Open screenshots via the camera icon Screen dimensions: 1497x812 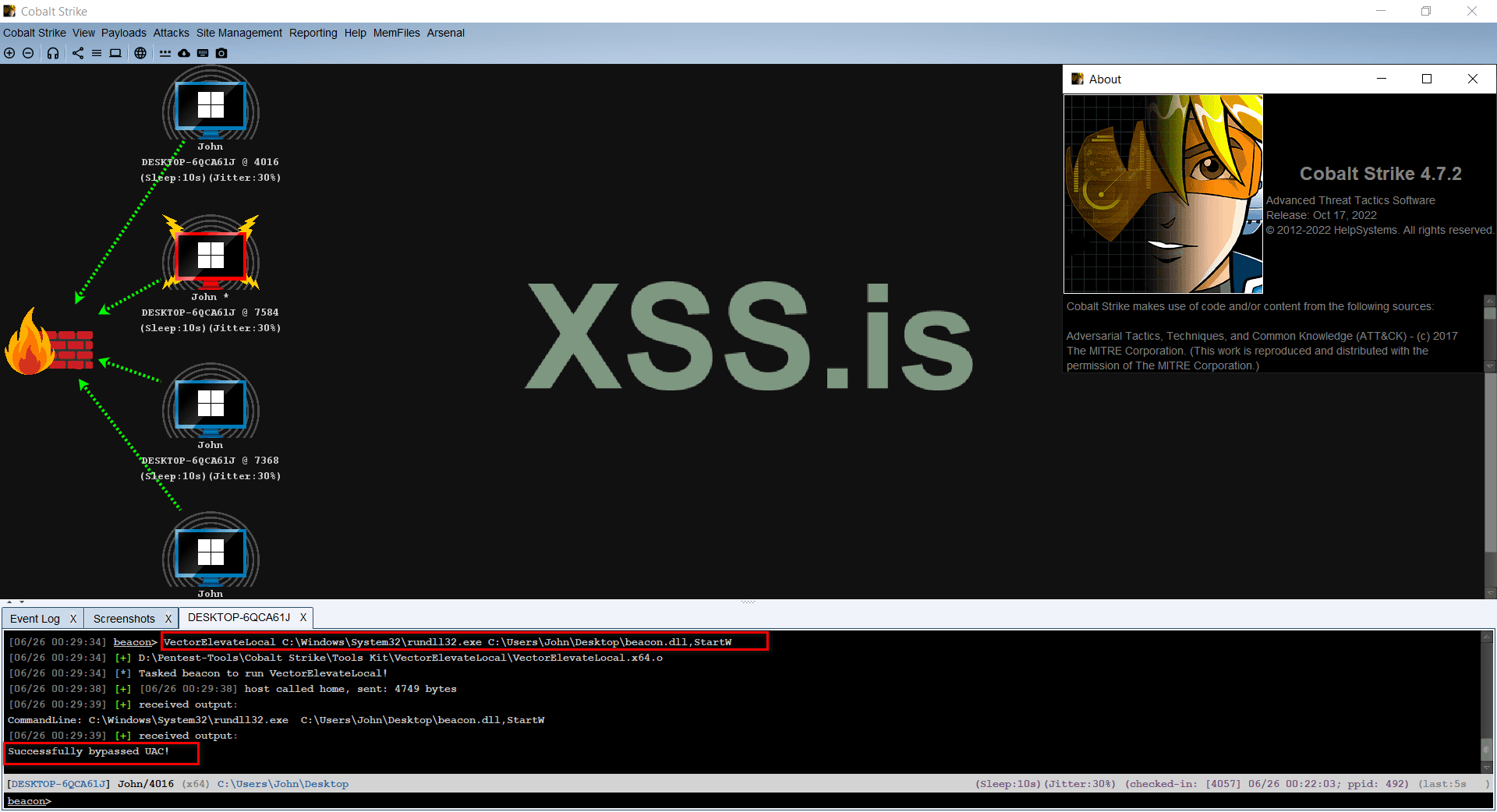pos(221,53)
